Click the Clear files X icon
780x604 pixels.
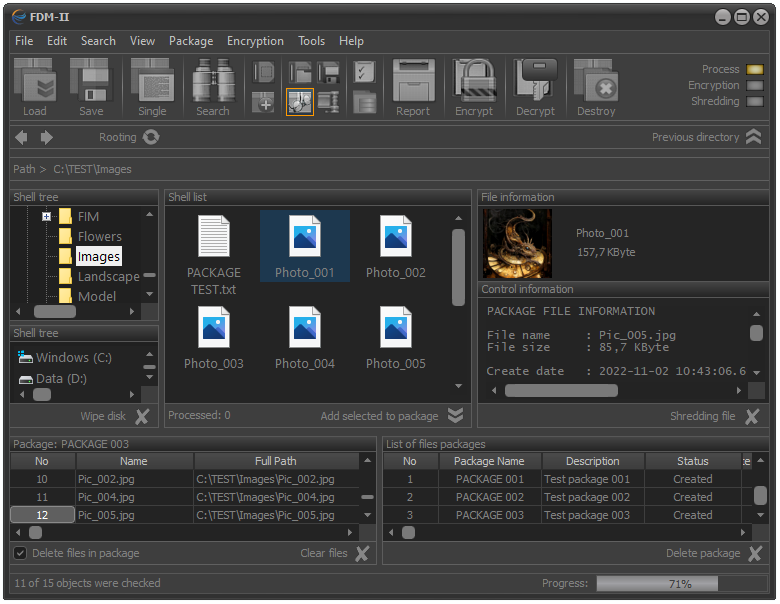tap(362, 553)
